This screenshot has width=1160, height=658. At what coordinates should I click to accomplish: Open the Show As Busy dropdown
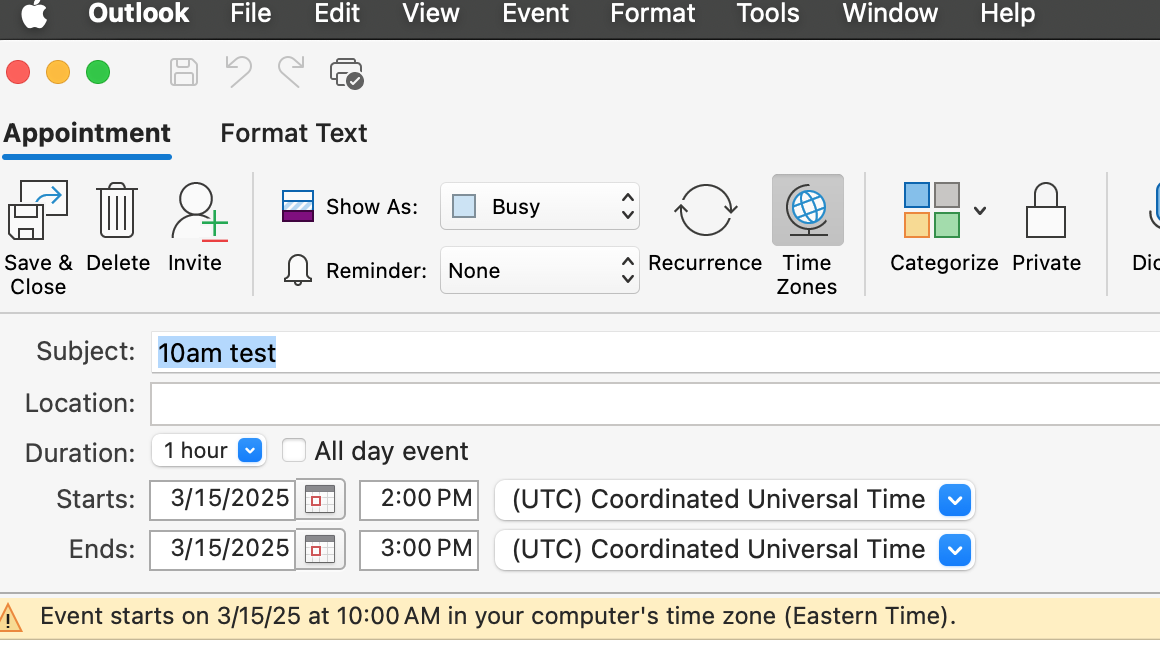pos(539,207)
